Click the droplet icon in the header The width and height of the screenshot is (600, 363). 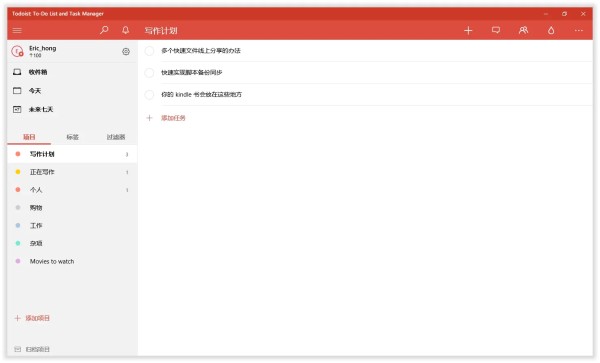[551, 30]
